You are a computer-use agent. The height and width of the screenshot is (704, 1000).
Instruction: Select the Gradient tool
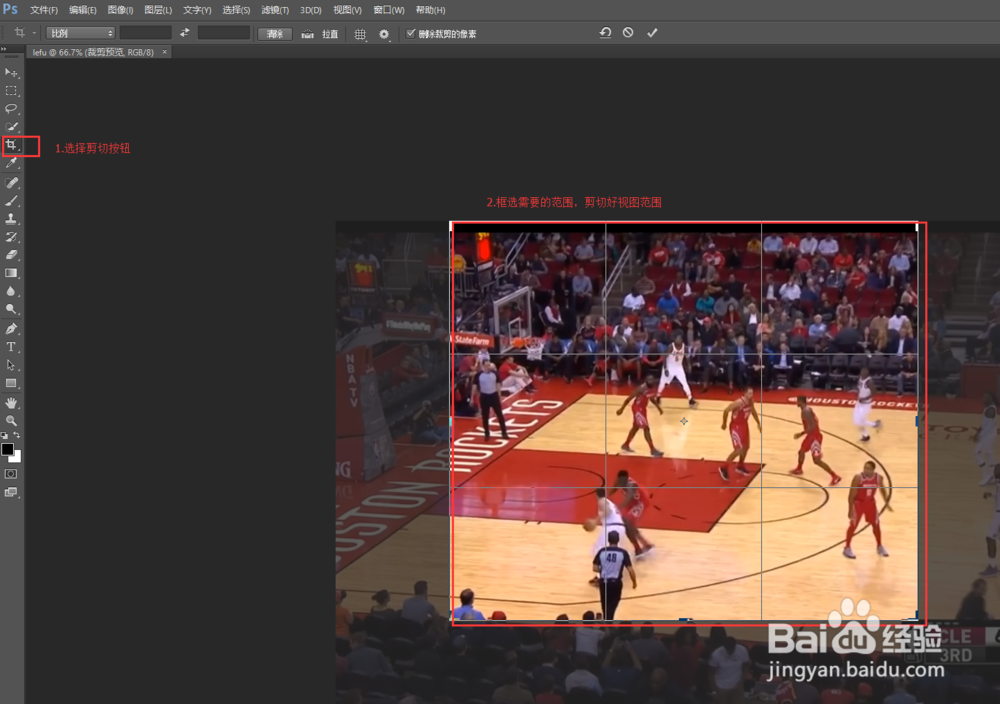pyautogui.click(x=11, y=273)
